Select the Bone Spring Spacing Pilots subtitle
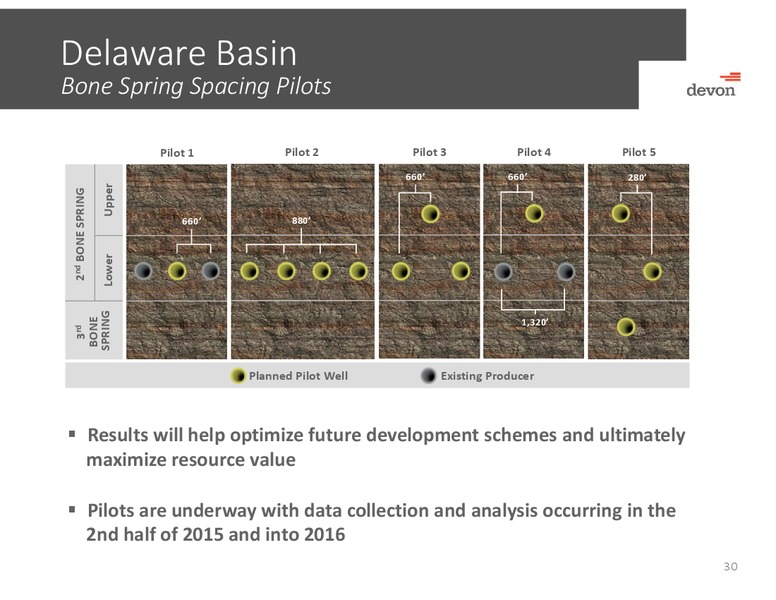Viewport: 776px width, 600px height. 196,86
